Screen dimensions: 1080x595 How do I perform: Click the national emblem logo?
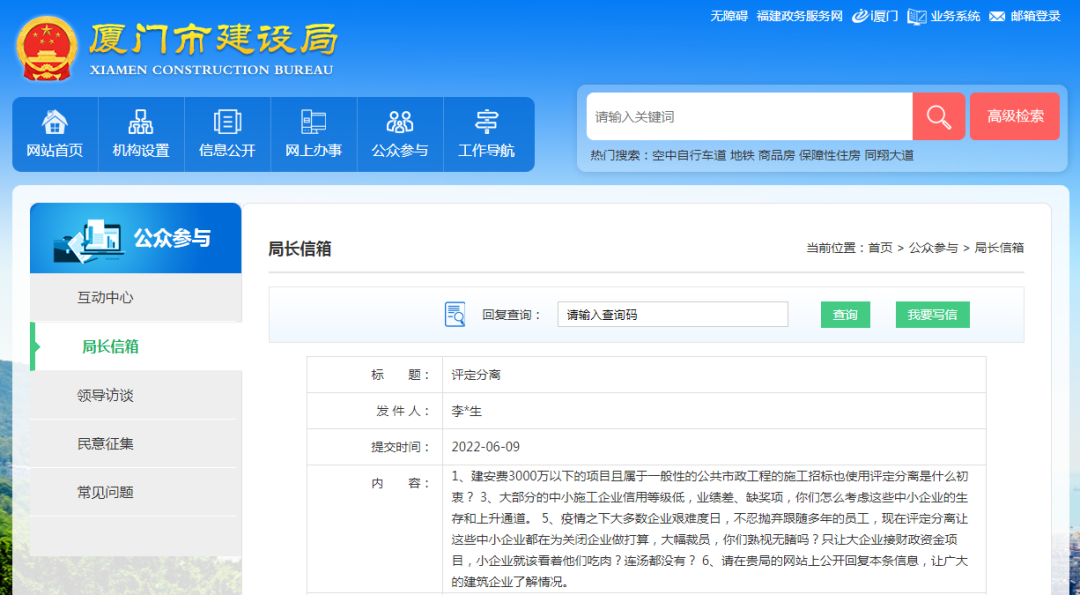coord(47,48)
